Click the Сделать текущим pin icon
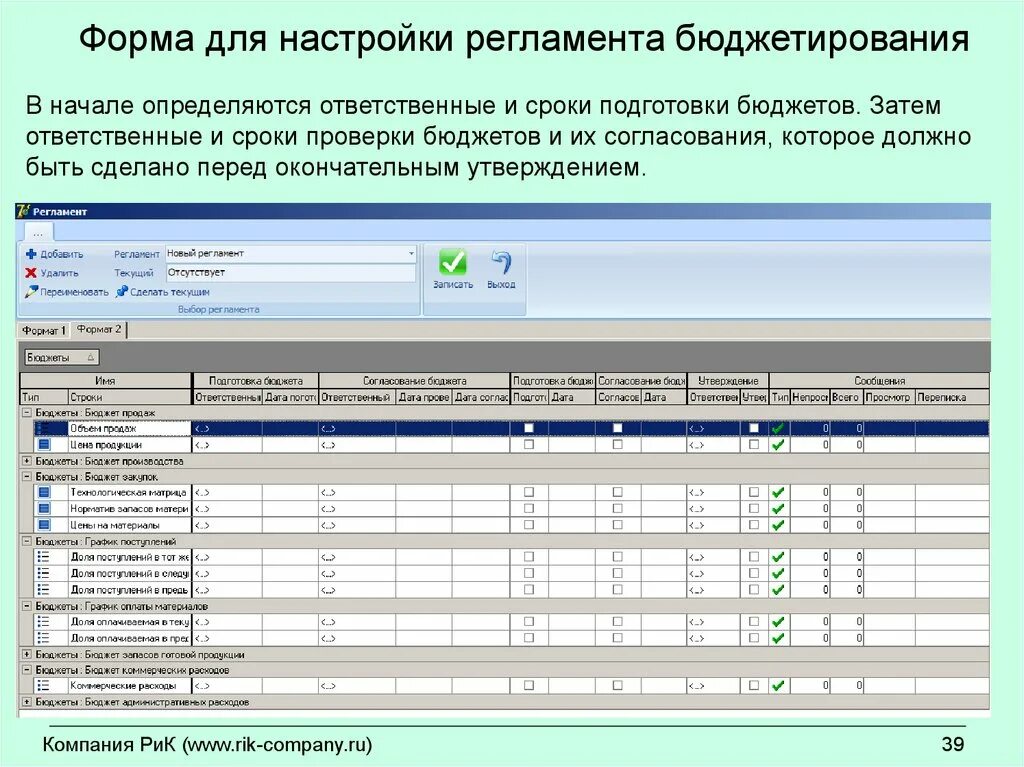This screenshot has height=767, width=1024. pyautogui.click(x=121, y=291)
